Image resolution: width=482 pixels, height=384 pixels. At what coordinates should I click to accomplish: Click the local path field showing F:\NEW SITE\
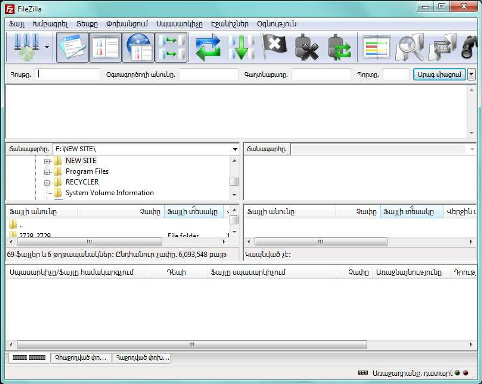click(142, 149)
